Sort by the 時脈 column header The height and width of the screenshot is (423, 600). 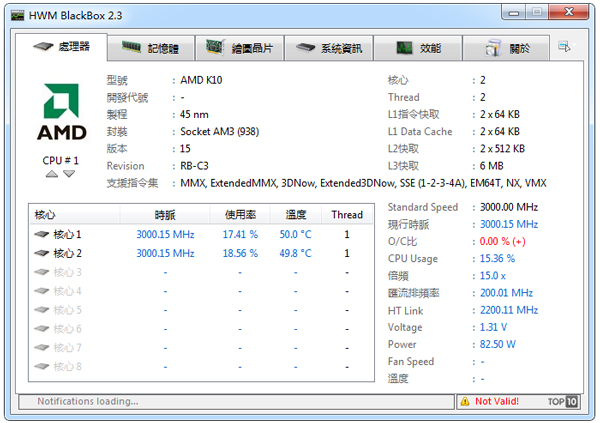[165, 215]
